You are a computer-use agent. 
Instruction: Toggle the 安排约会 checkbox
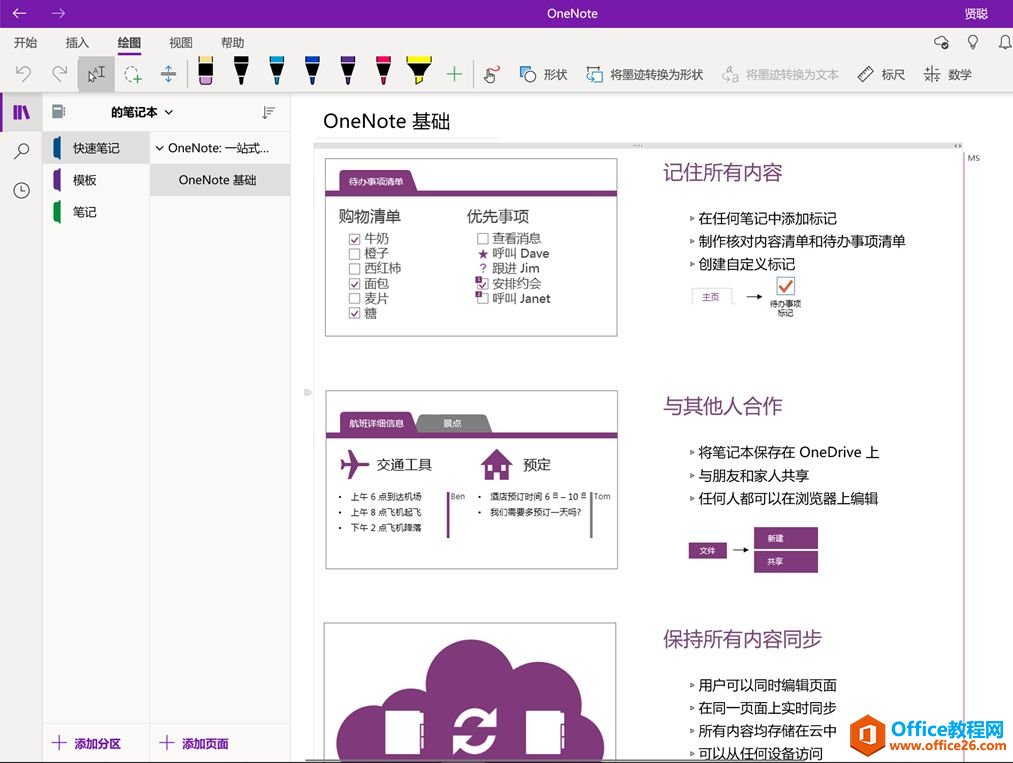tap(483, 284)
